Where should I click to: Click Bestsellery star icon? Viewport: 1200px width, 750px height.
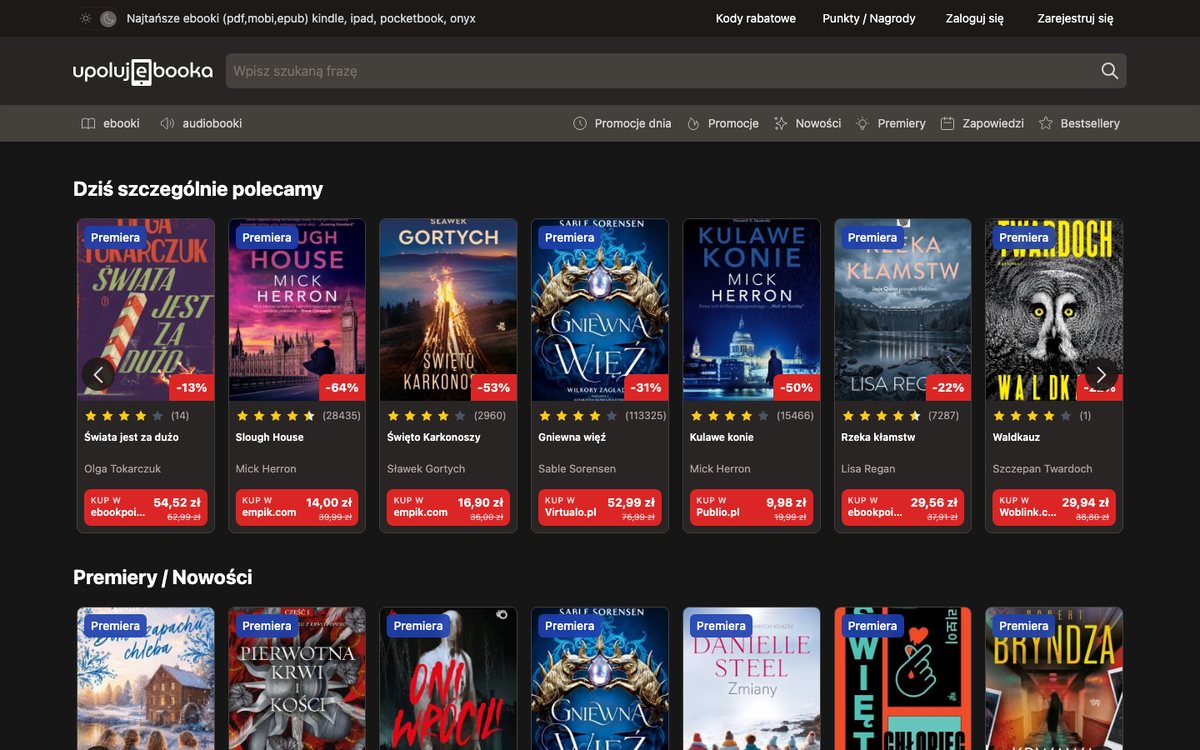[x=1046, y=124]
